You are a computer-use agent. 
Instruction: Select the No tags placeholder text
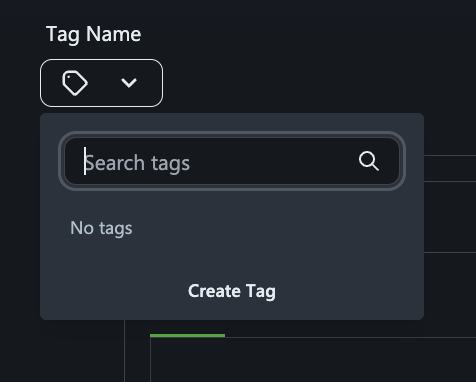101,229
